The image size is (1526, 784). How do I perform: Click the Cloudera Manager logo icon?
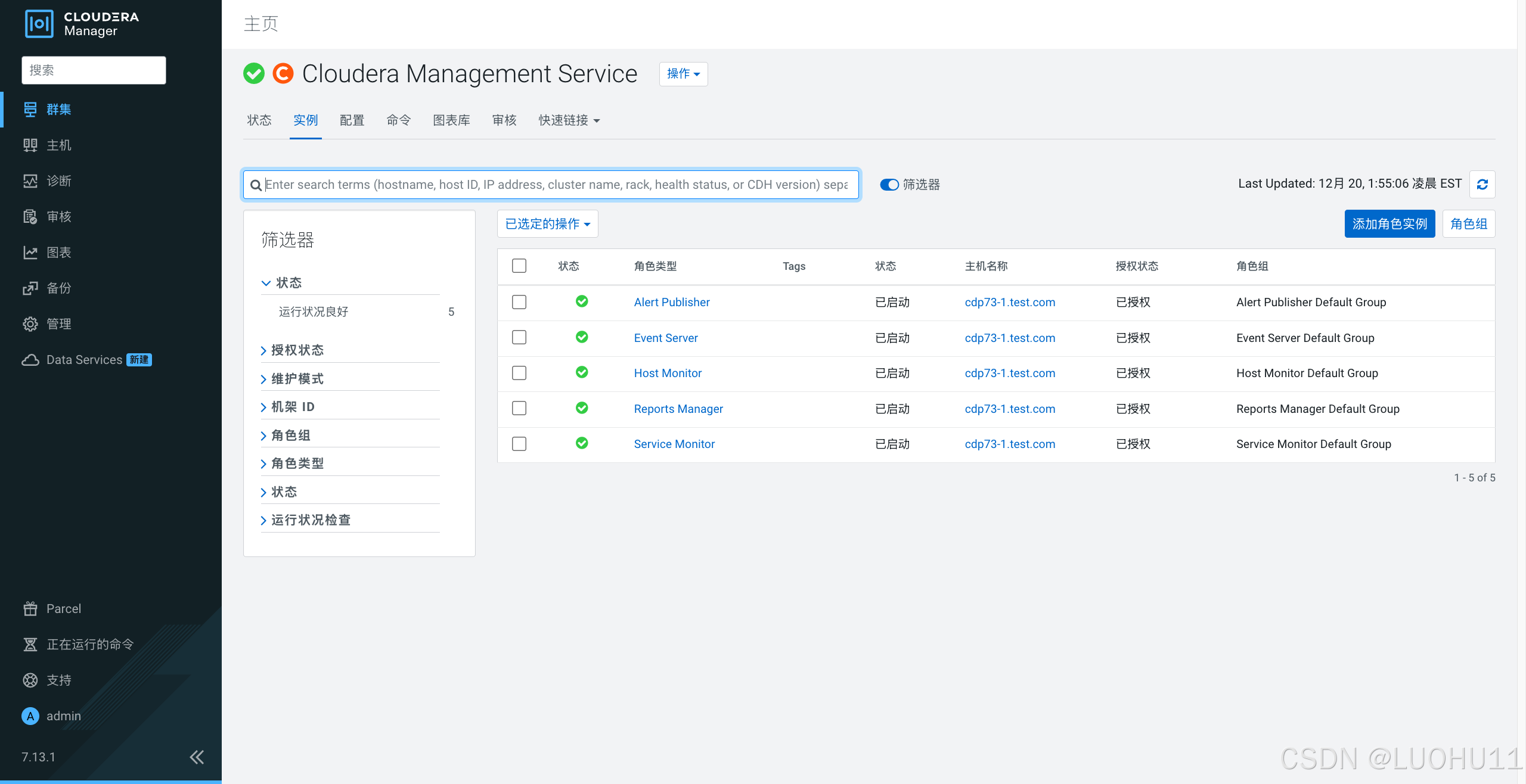pyautogui.click(x=39, y=24)
